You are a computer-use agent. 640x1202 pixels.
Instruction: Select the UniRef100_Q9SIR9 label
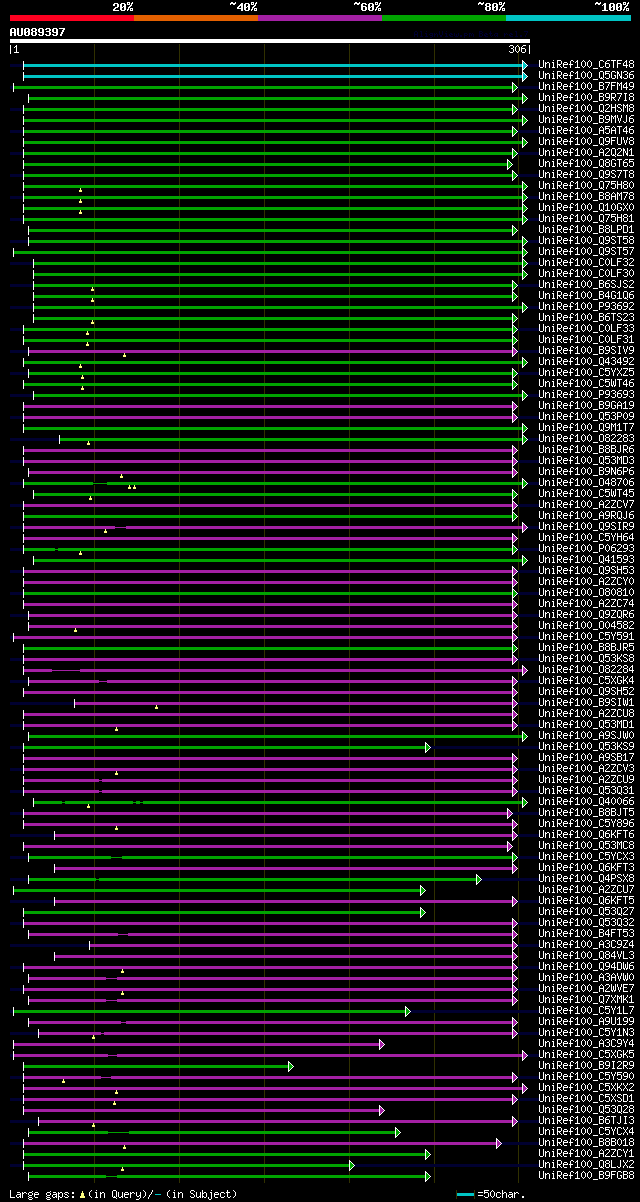point(586,526)
